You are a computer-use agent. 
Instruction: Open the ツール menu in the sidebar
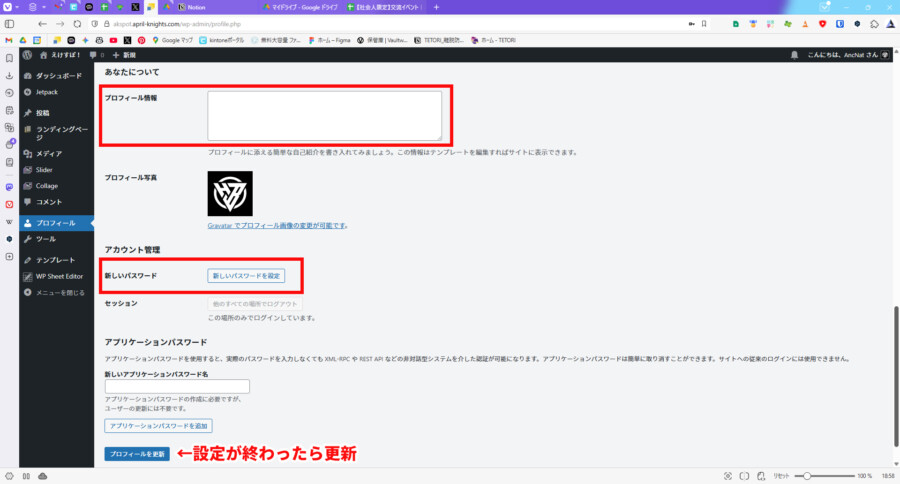point(45,239)
